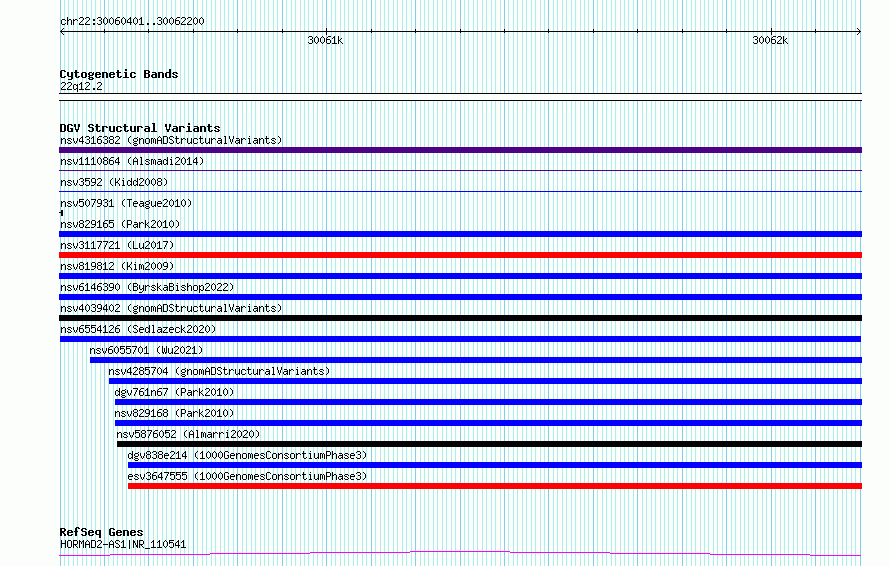Select esv3647555 1000GenomesConsortiumPhase3 label
890x566 pixels.
[x=247, y=476]
